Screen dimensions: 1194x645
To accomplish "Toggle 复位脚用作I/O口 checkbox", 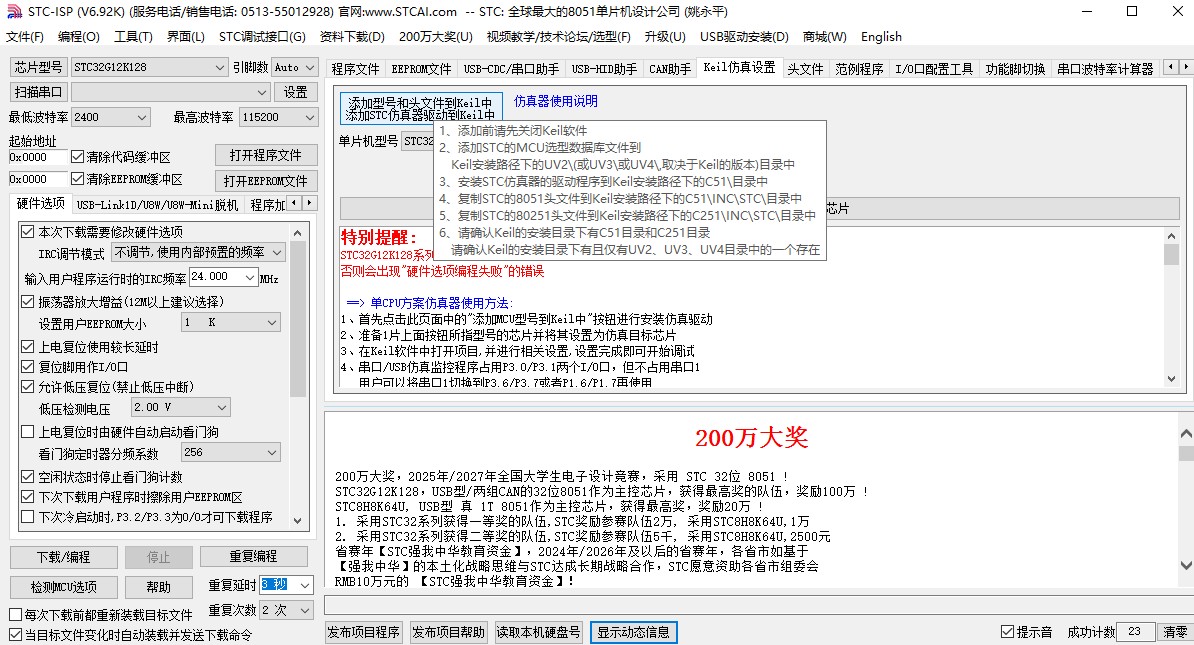I will coord(28,366).
